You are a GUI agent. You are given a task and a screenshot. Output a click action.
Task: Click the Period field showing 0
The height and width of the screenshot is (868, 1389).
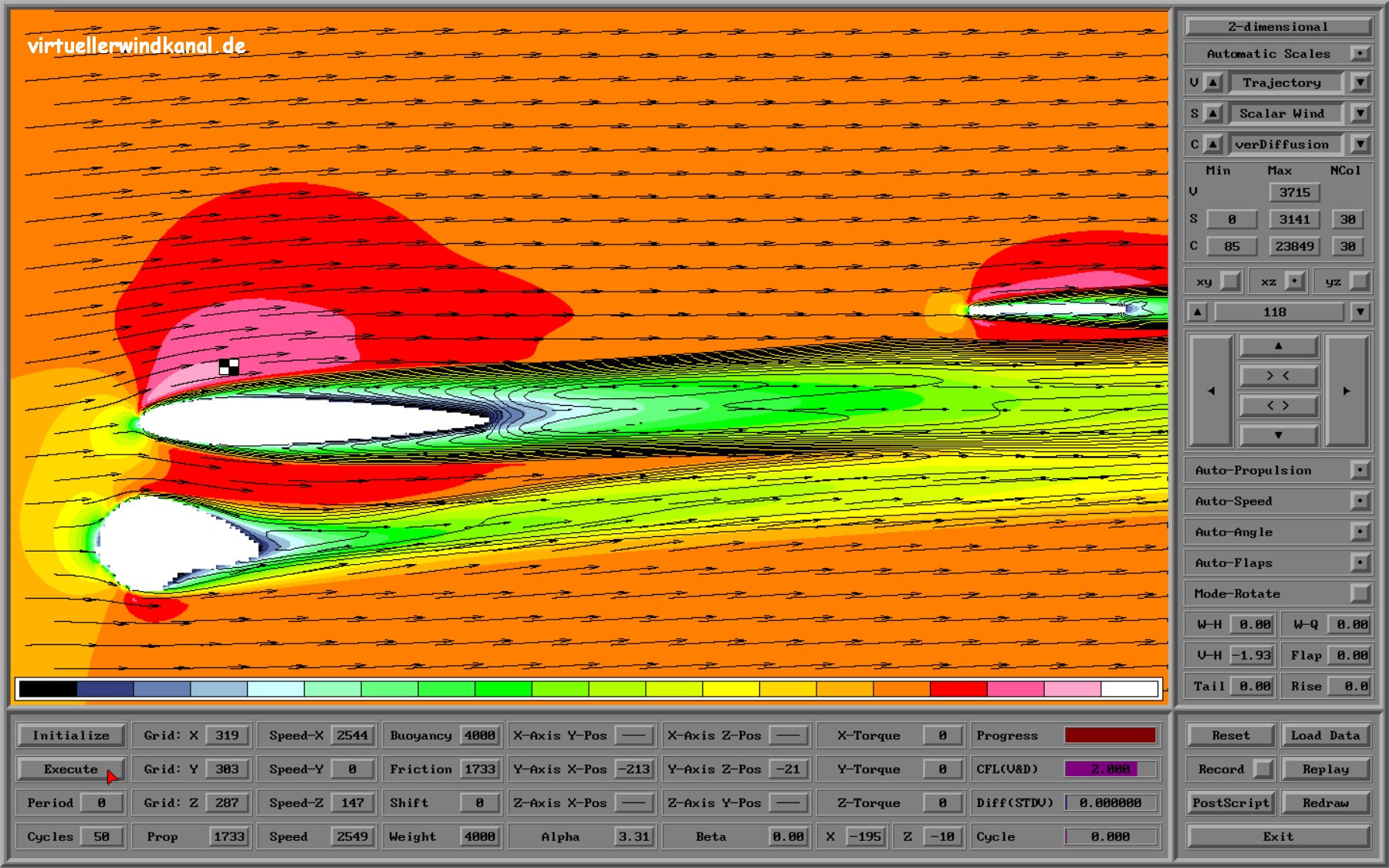[x=101, y=802]
